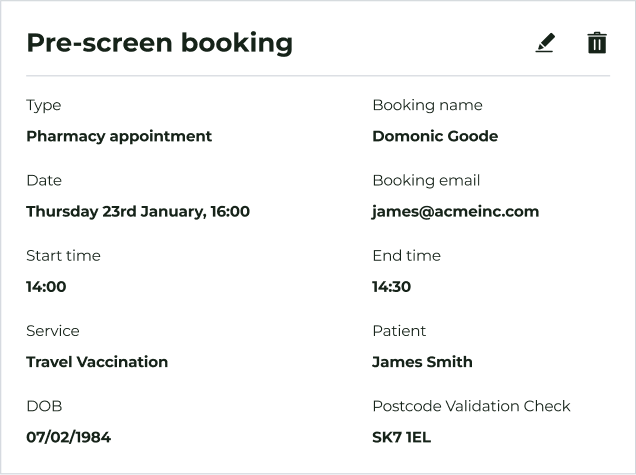Click the edit pencil icon

(x=544, y=43)
